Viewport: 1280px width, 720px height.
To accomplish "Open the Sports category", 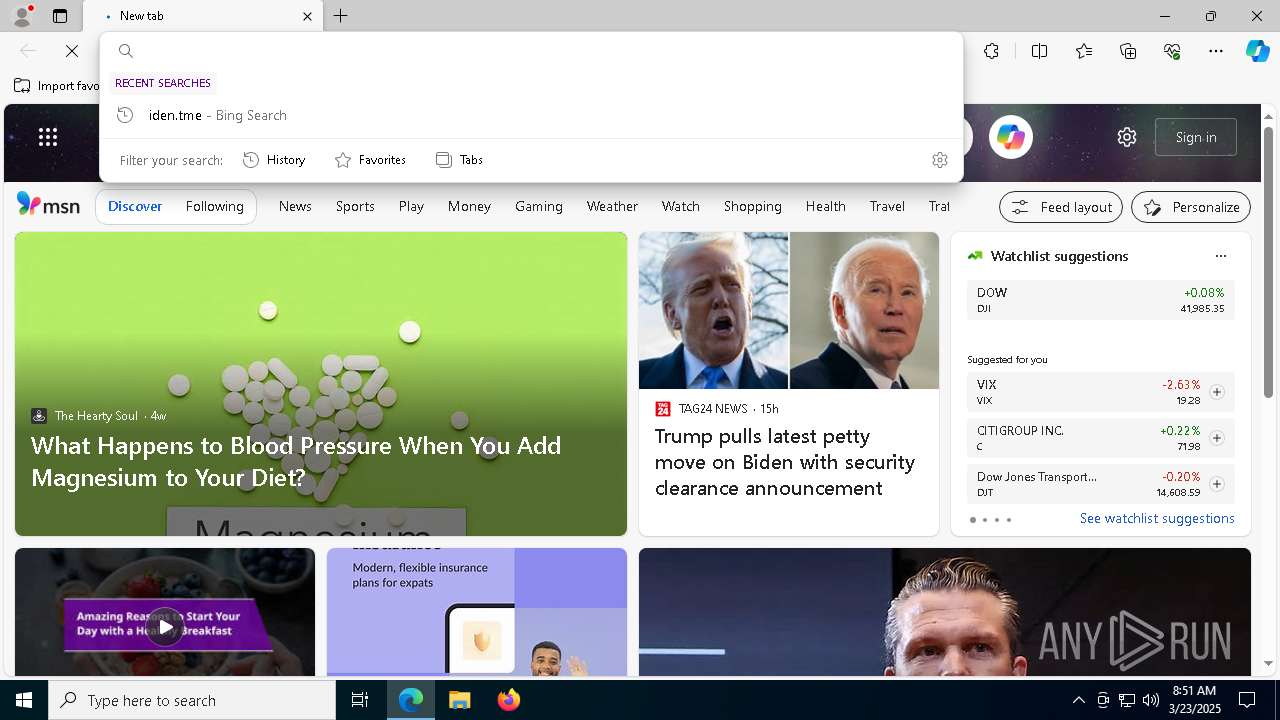I will (x=355, y=206).
